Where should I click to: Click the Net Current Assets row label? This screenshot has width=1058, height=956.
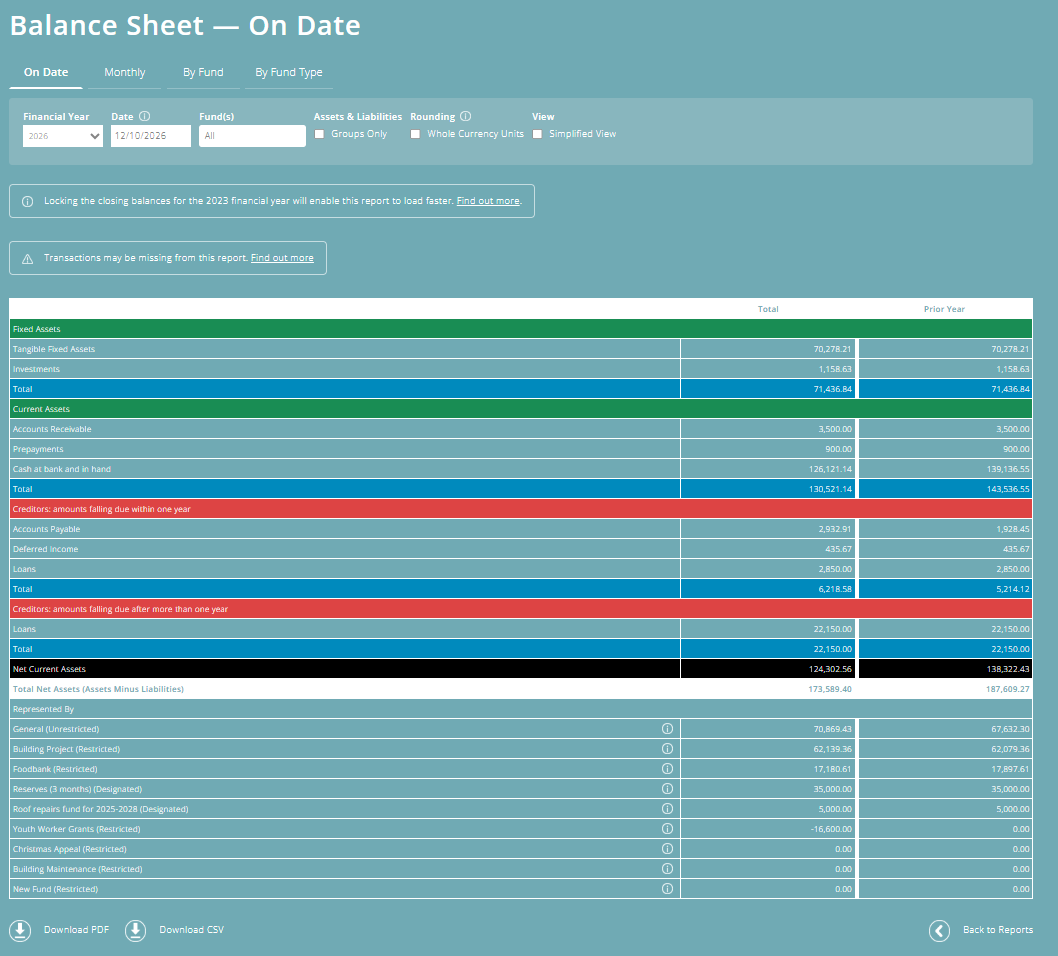coord(49,669)
